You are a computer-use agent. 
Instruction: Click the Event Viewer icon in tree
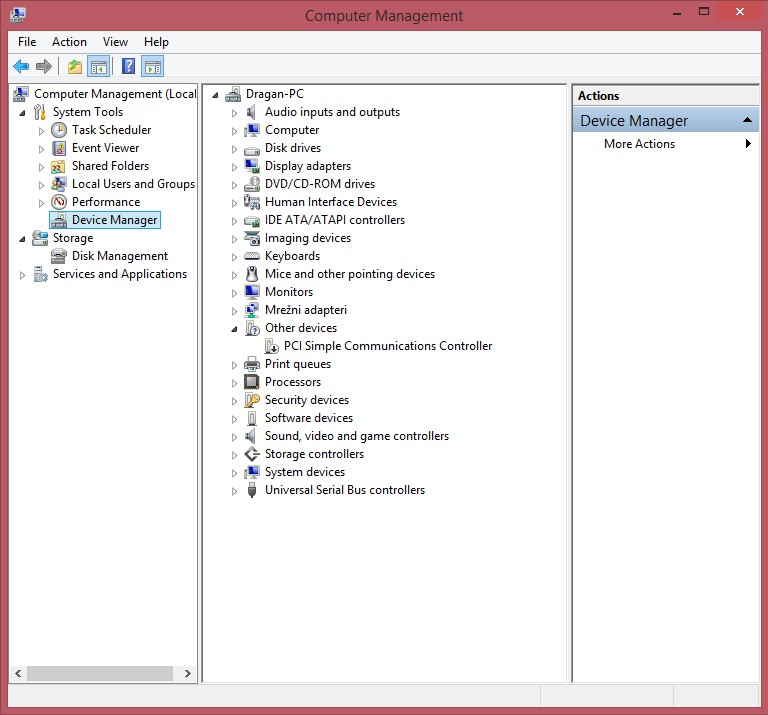pos(59,148)
